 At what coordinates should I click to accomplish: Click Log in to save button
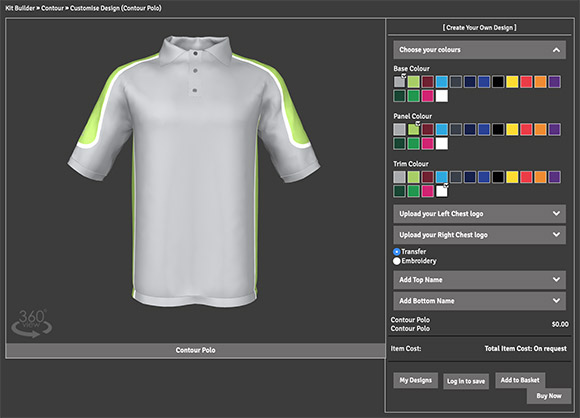466,381
